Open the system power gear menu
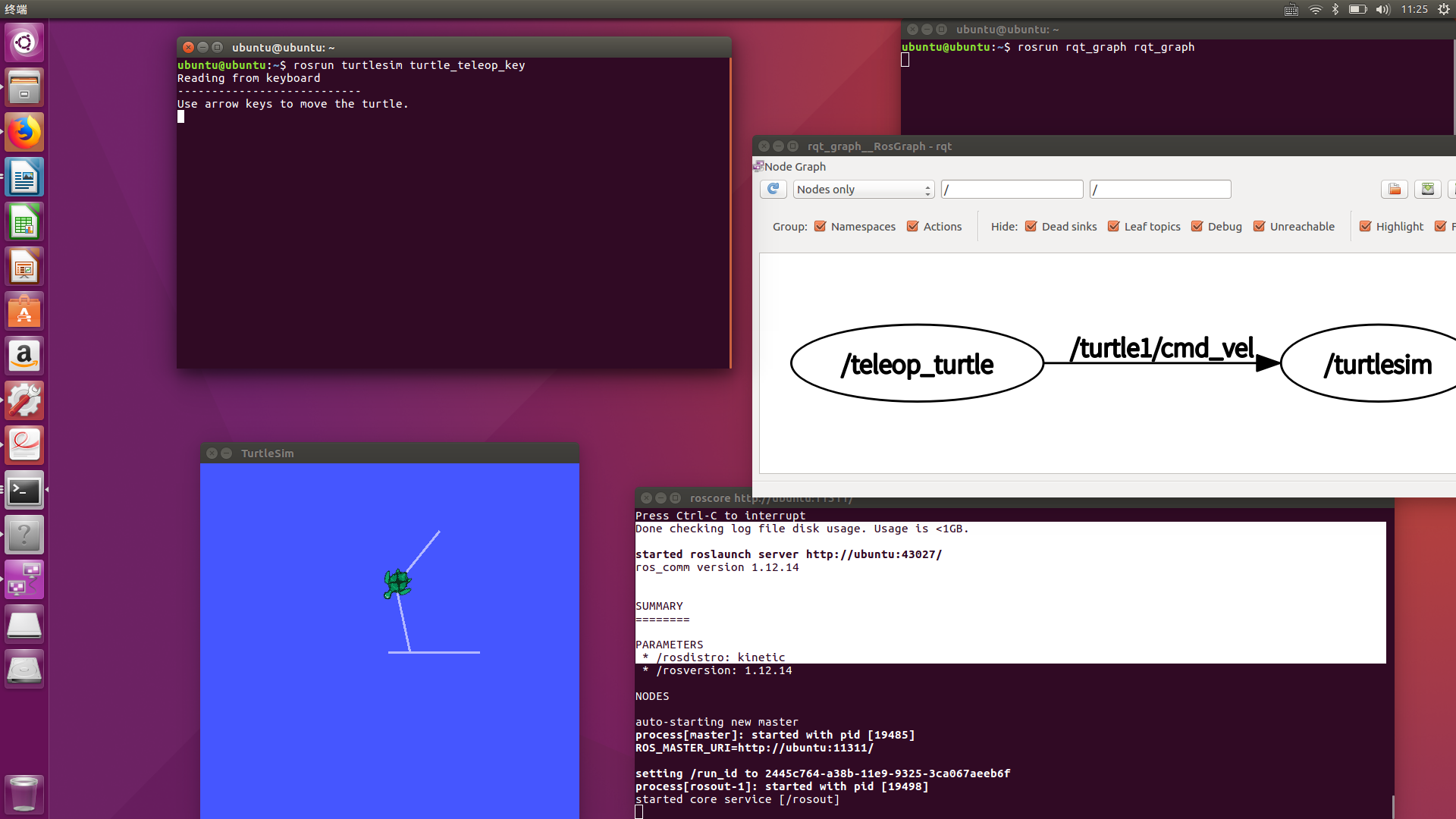This screenshot has height=819, width=1456. click(x=1443, y=9)
